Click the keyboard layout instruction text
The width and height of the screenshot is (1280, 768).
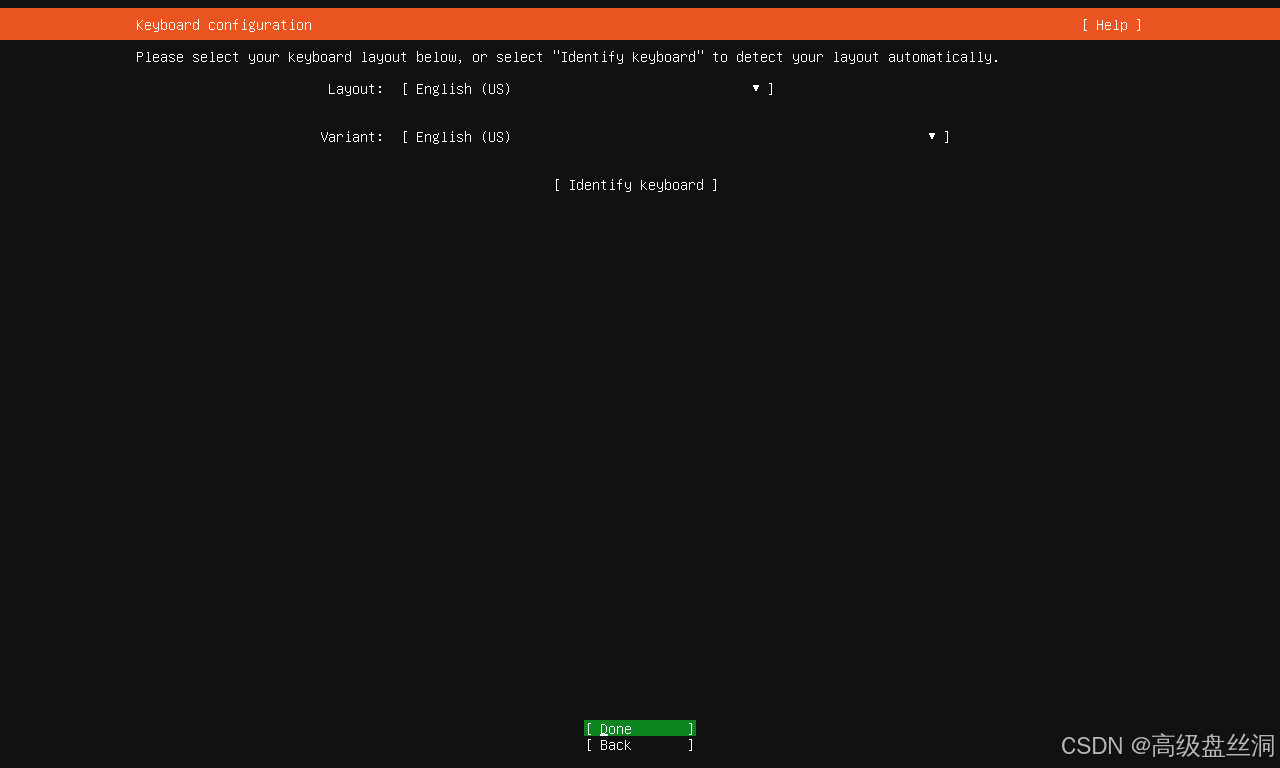[x=568, y=57]
